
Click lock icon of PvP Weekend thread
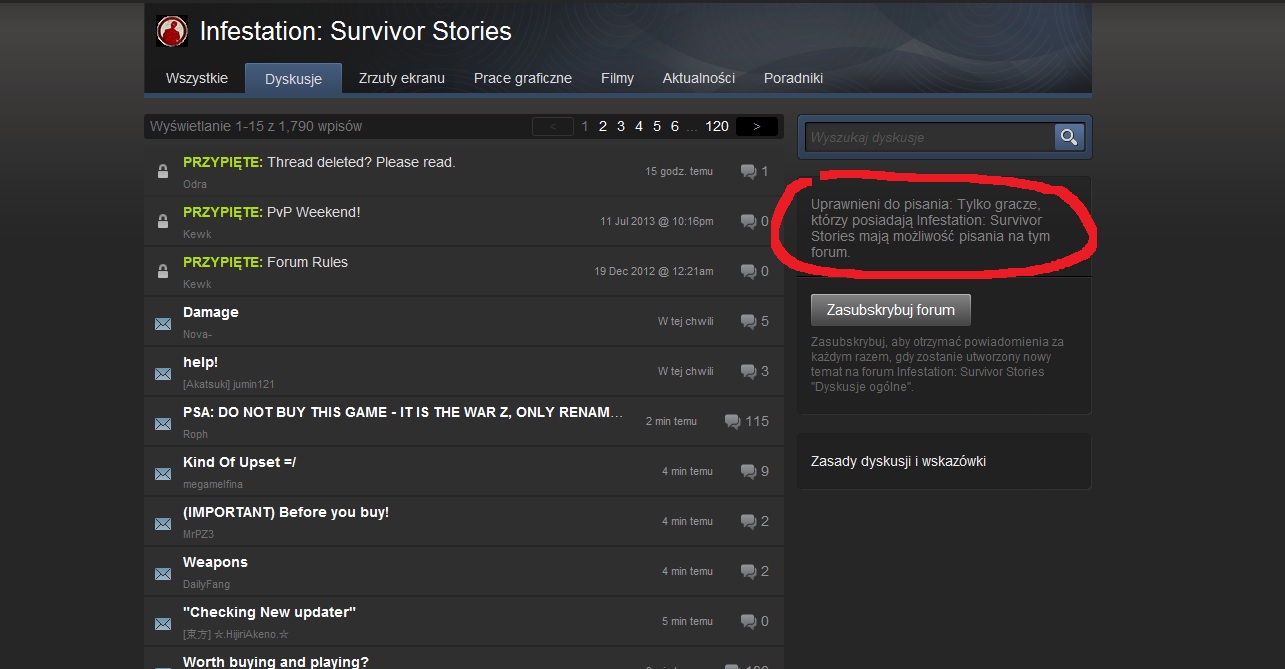pyautogui.click(x=163, y=222)
